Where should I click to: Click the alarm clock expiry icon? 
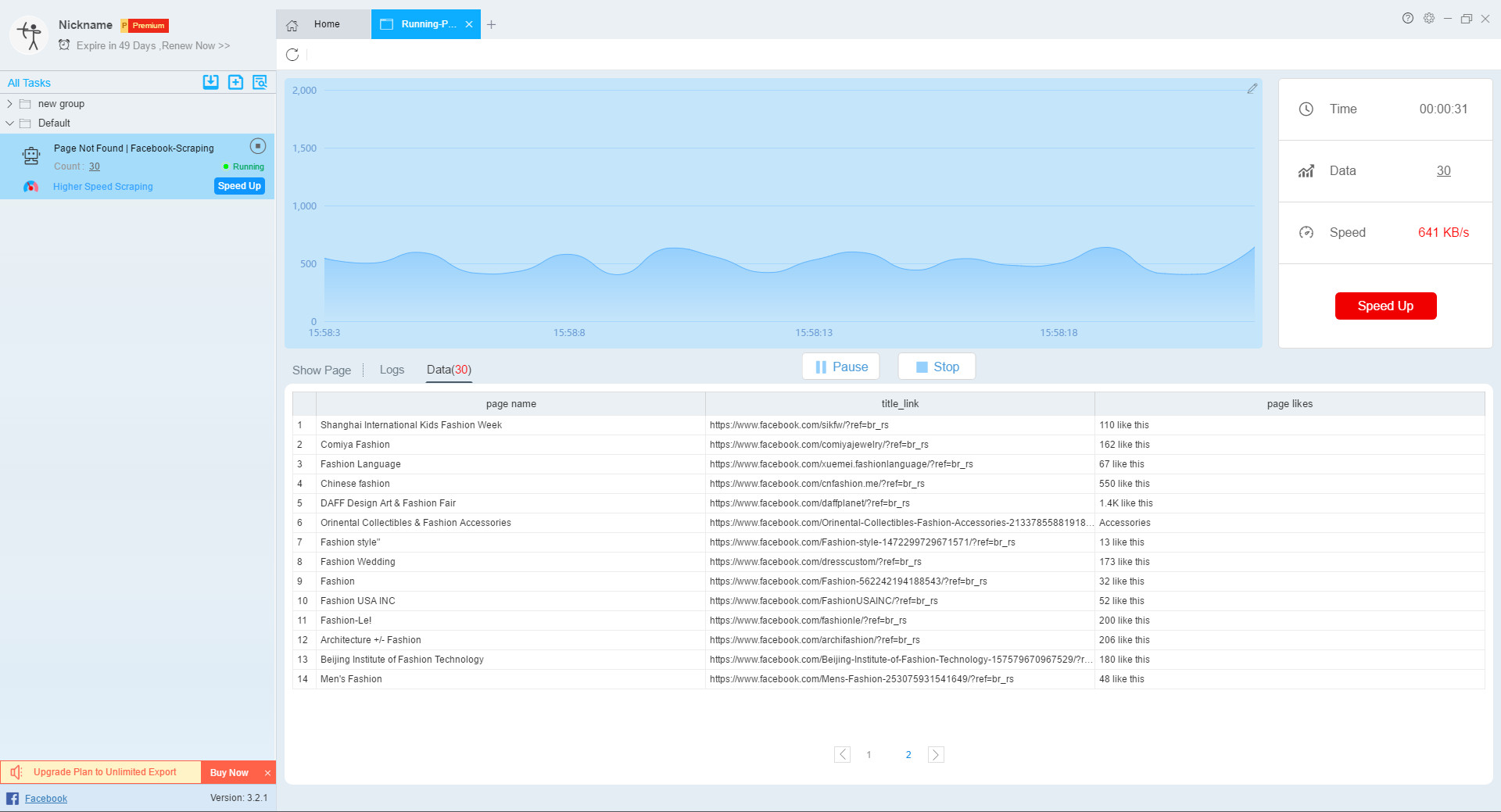tap(65, 45)
